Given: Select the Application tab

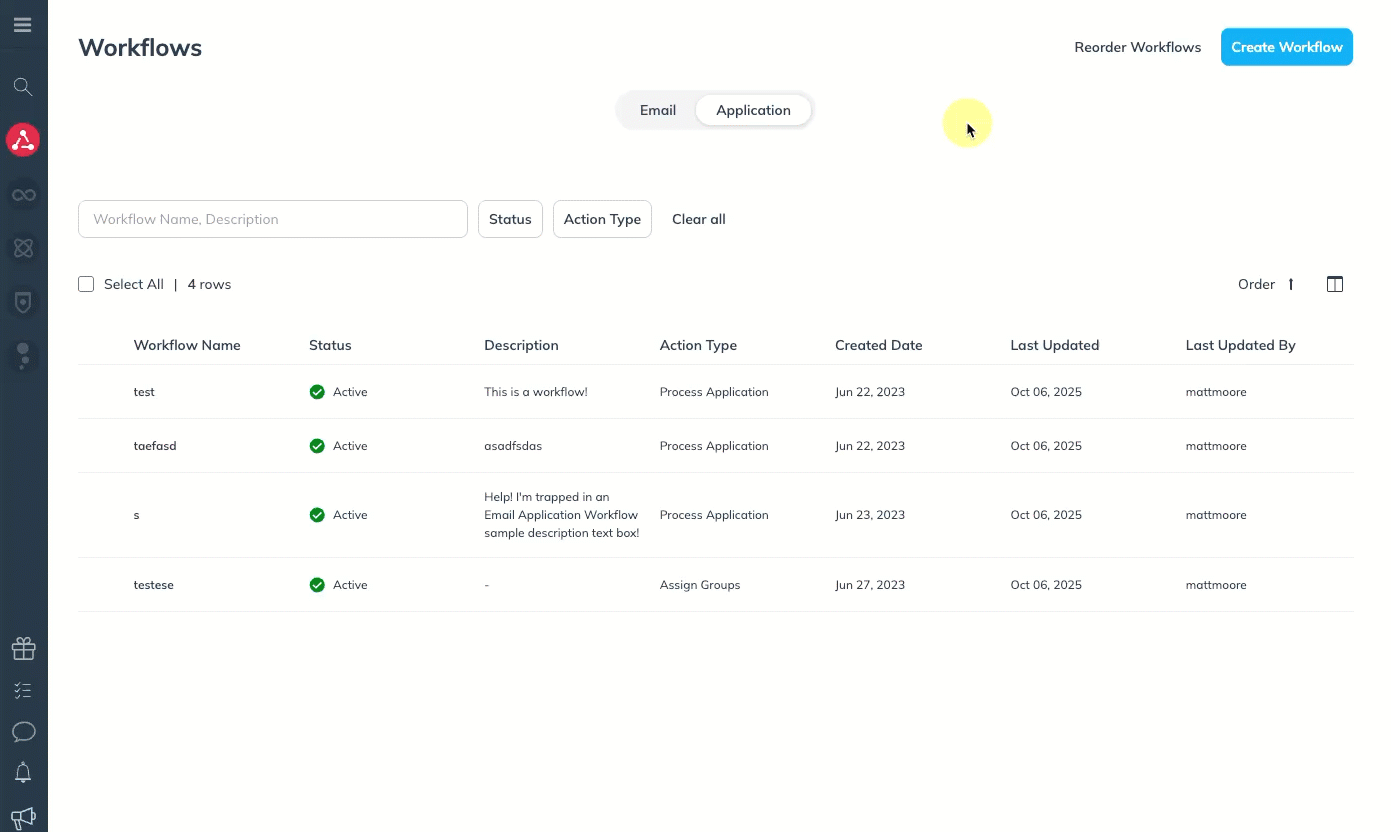Looking at the screenshot, I should coord(753,110).
